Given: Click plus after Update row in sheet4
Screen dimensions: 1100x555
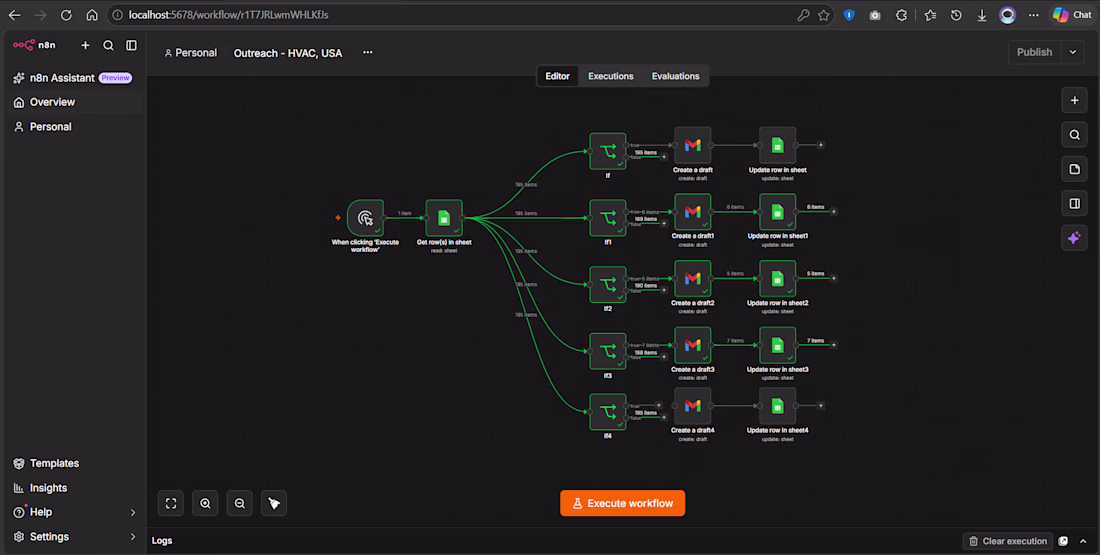Looking at the screenshot, I should (821, 406).
